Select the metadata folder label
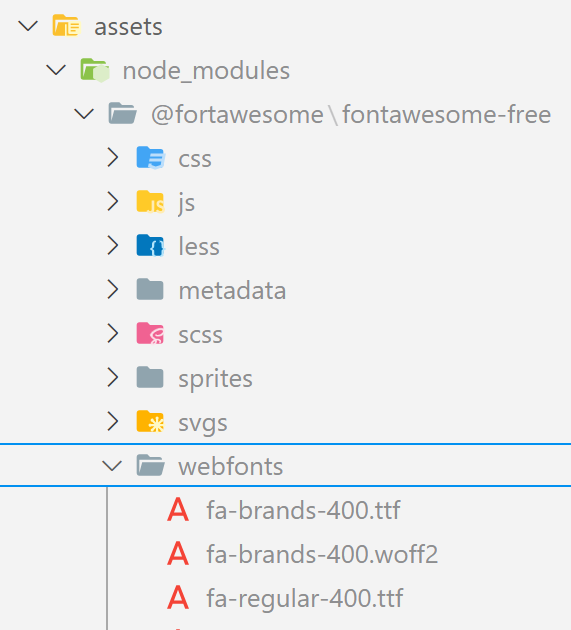This screenshot has height=630, width=571. click(232, 290)
